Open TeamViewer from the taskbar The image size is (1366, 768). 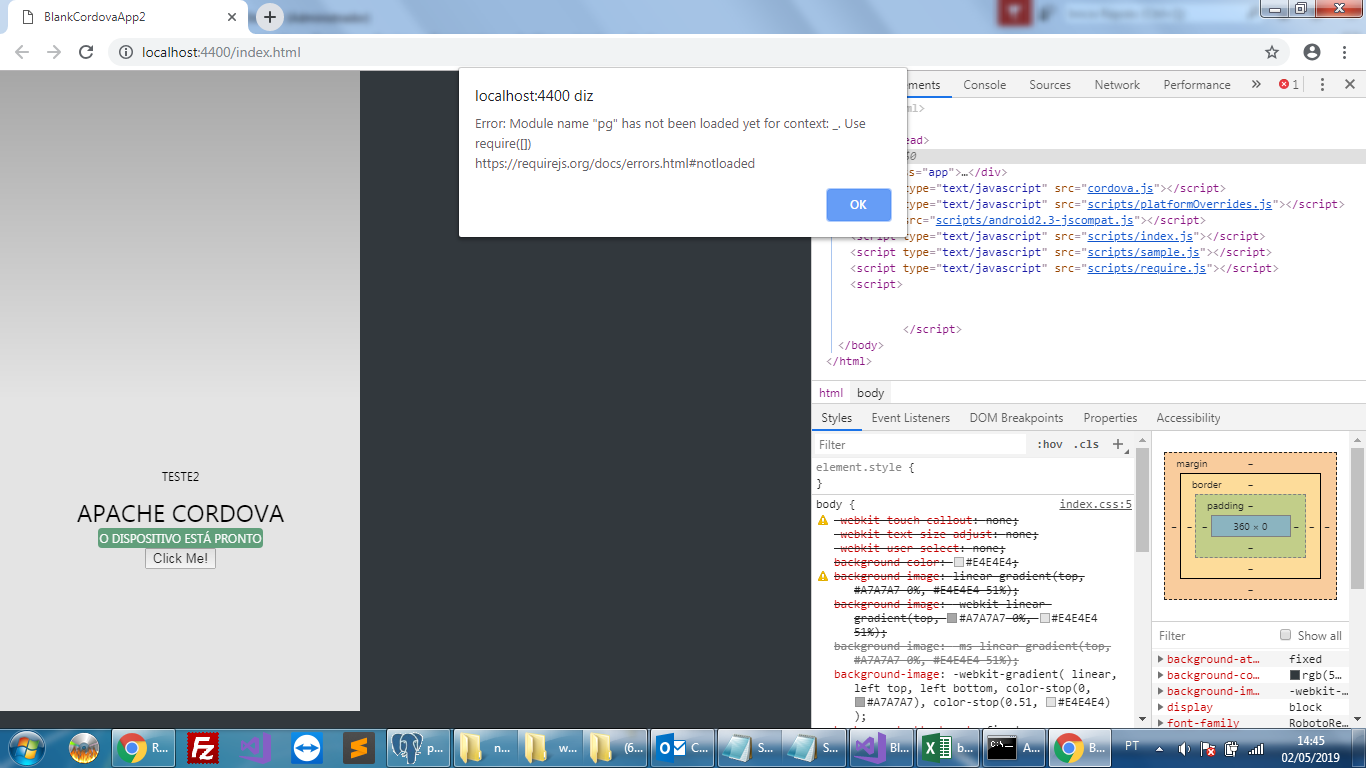tap(306, 747)
